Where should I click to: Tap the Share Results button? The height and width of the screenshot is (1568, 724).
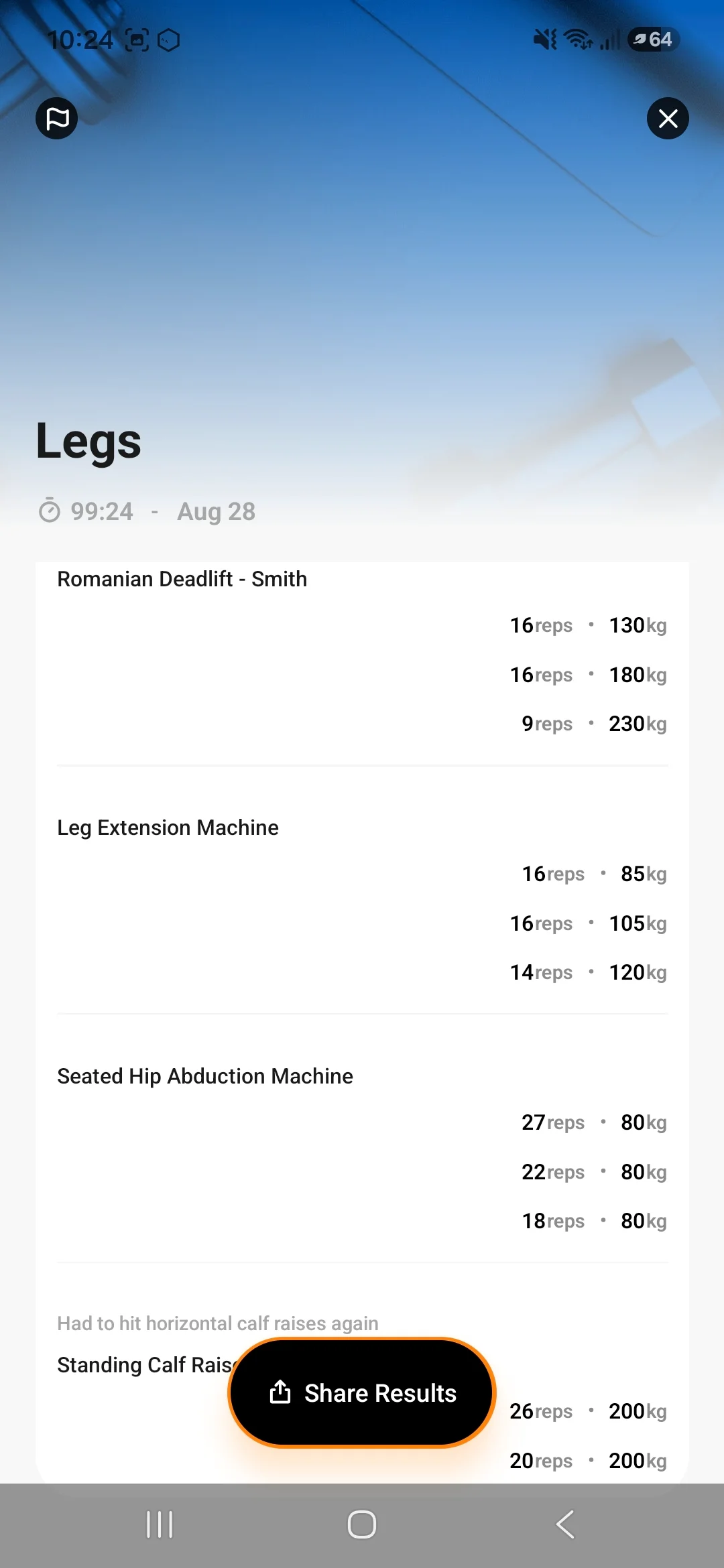pos(362,1392)
